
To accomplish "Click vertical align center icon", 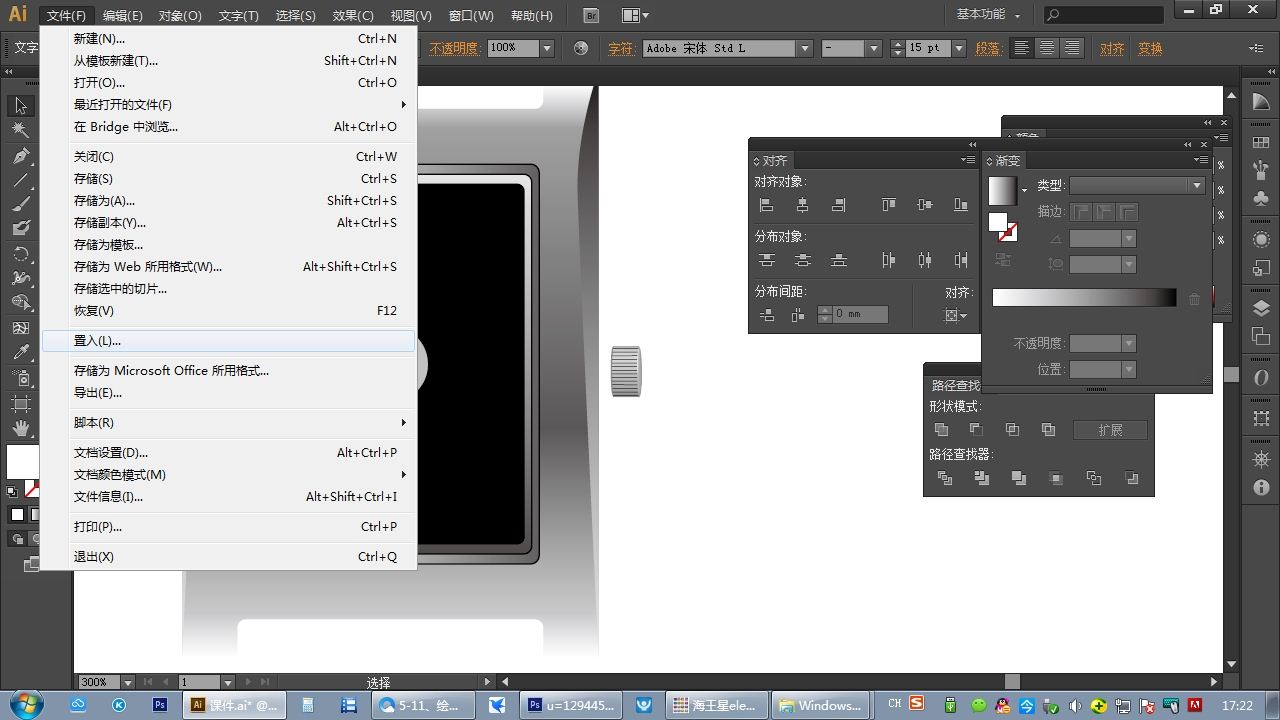I will click(x=924, y=205).
